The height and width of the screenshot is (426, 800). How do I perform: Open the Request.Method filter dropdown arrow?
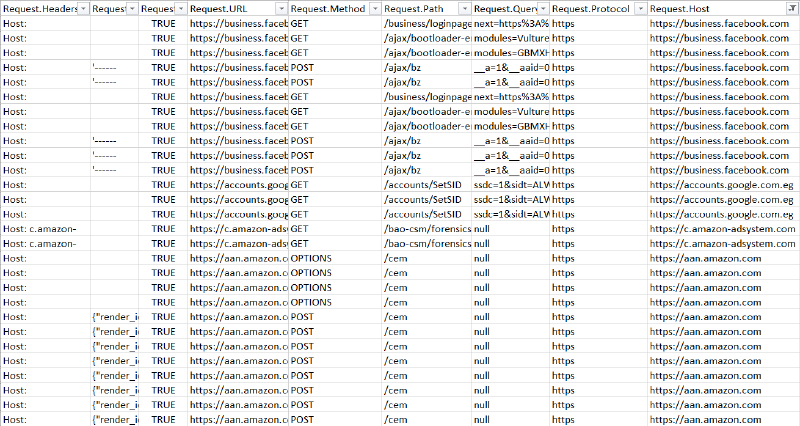pyautogui.click(x=375, y=9)
